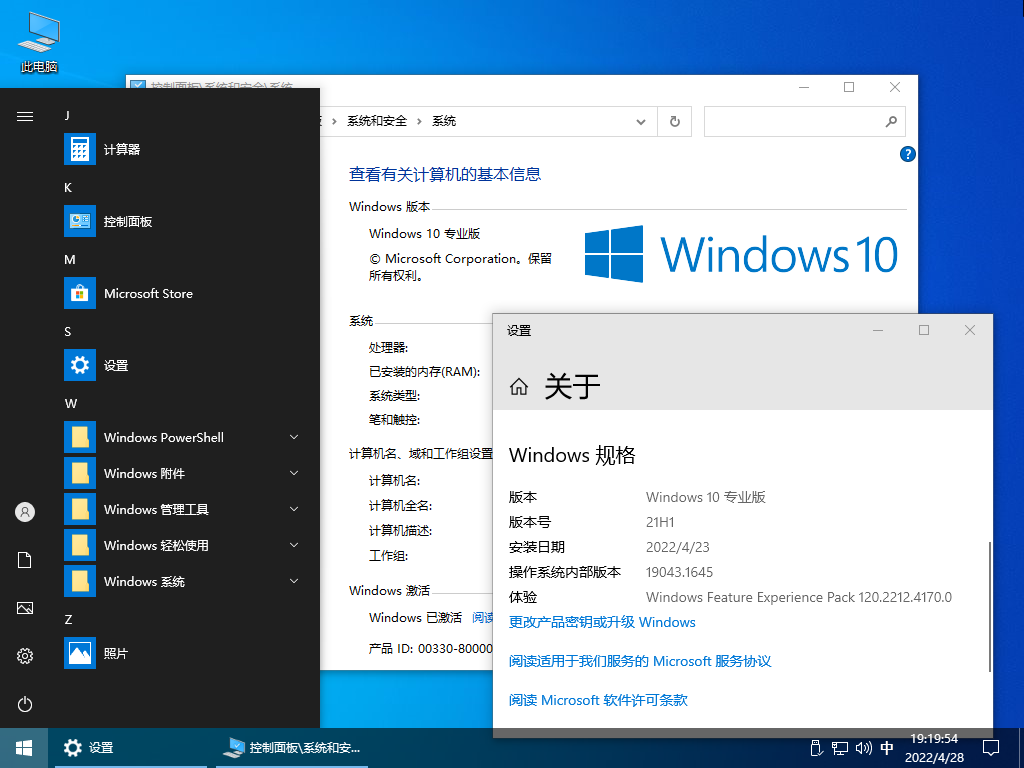Click the breadcrumb arrow before 系统和安全
1024x768 pixels.
(x=334, y=121)
